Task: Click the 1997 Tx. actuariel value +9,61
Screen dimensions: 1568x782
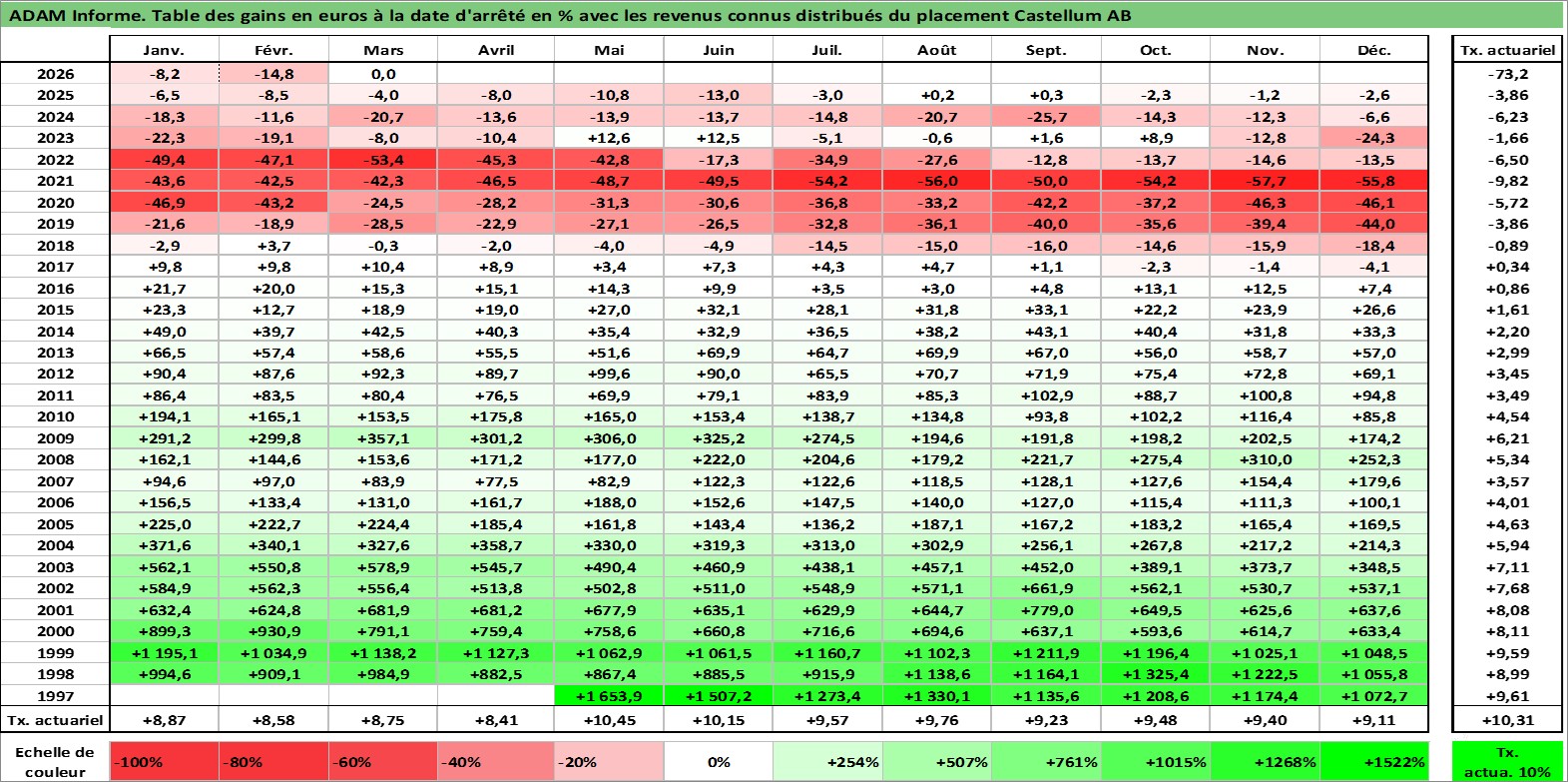Action: coord(1507,696)
